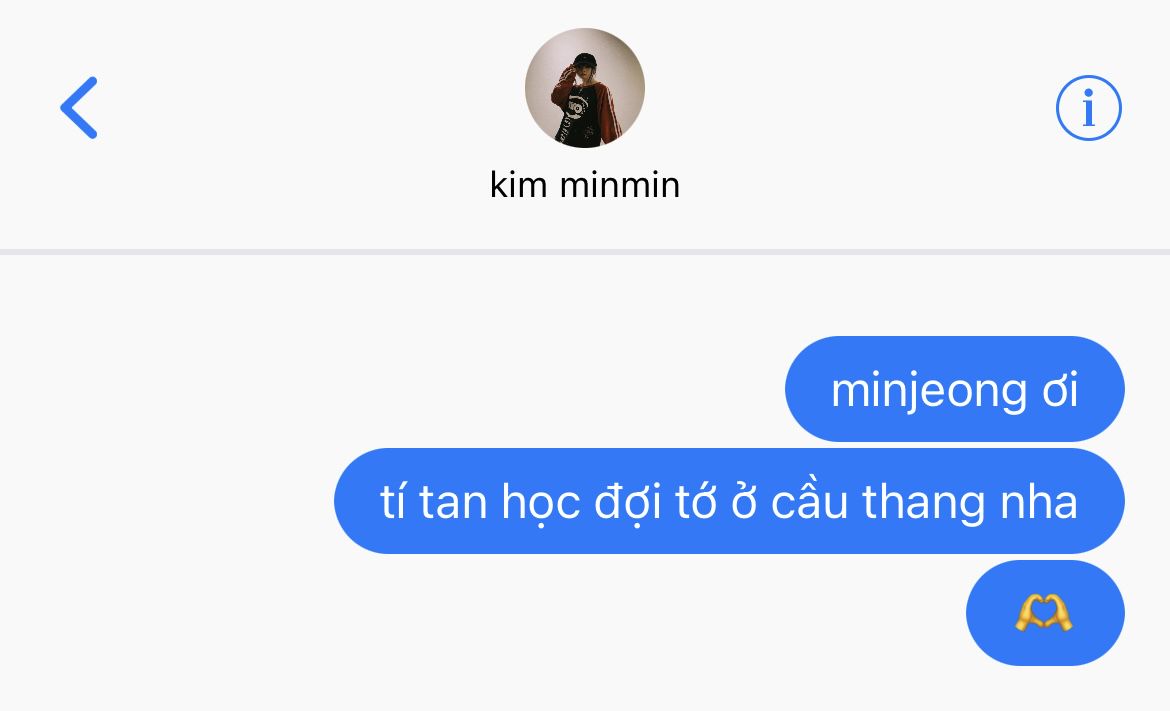Open conversation details via the info icon
The image size is (1170, 711).
click(x=1089, y=108)
